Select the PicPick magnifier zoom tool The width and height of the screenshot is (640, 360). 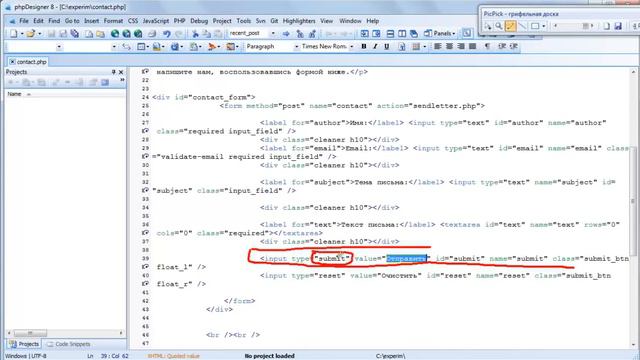(499, 26)
